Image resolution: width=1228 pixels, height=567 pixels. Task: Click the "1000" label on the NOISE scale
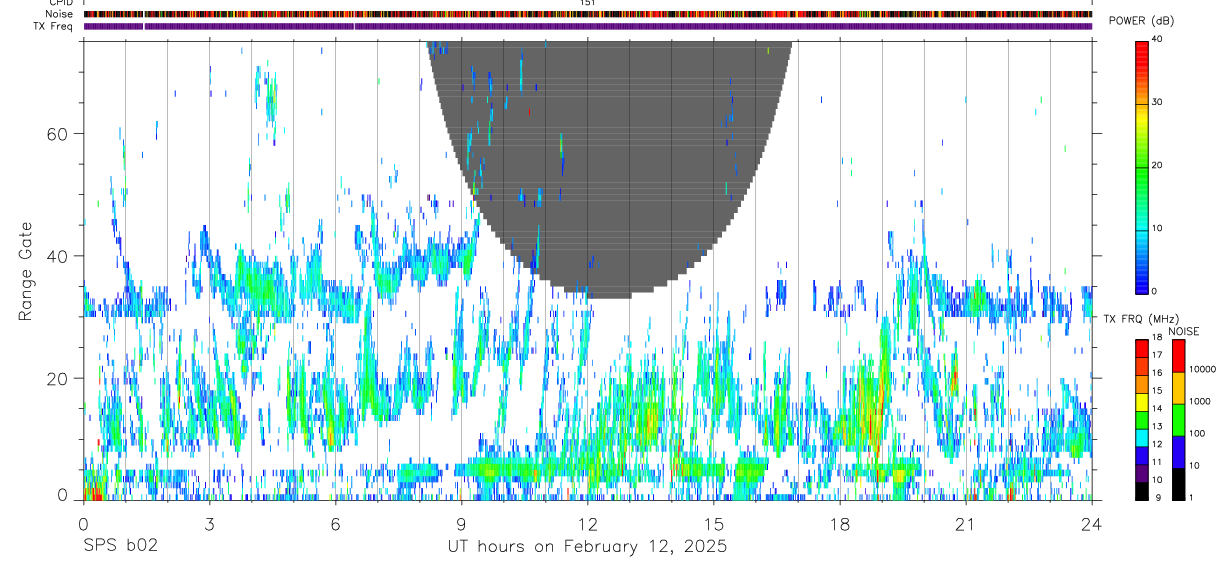click(1199, 401)
